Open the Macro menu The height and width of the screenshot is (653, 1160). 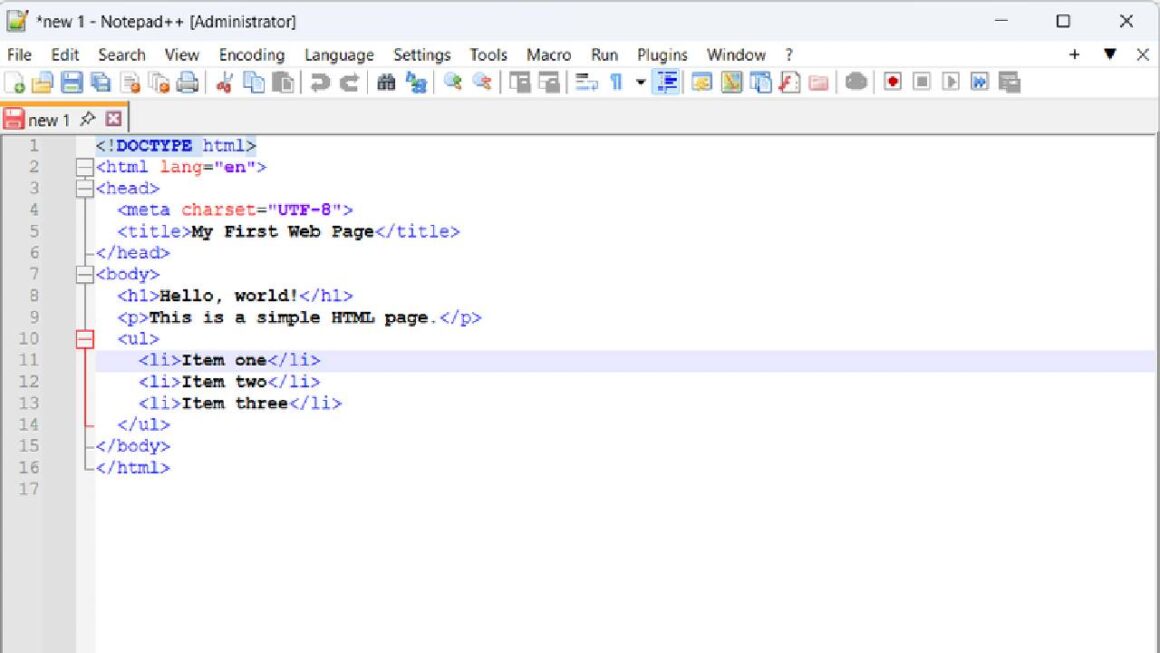[549, 55]
